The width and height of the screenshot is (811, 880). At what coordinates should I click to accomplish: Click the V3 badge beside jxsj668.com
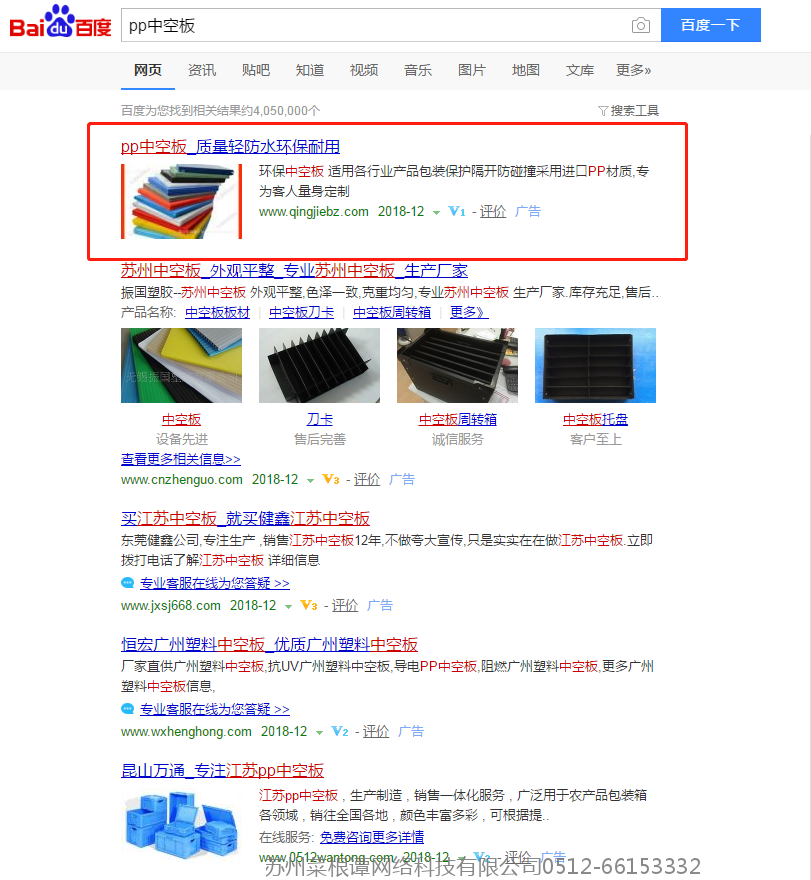pos(309,606)
